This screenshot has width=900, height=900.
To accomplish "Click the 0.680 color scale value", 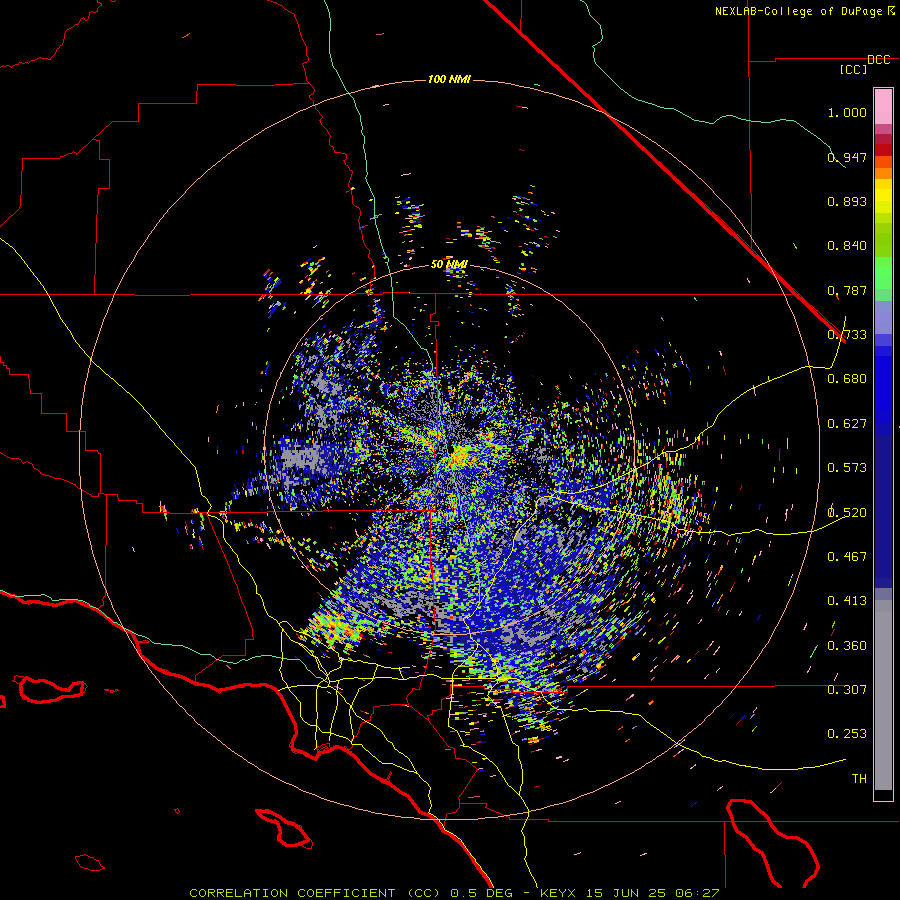I will point(847,379).
